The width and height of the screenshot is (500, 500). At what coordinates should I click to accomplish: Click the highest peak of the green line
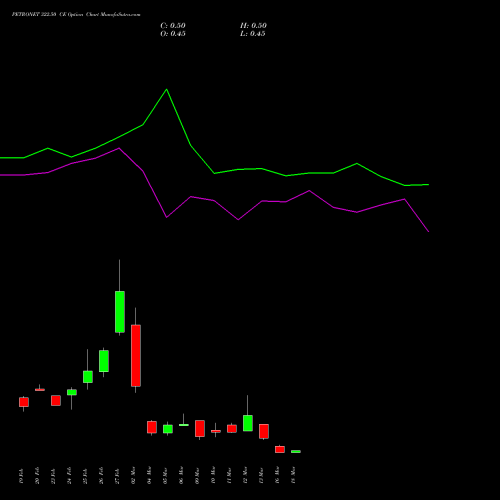click(167, 89)
